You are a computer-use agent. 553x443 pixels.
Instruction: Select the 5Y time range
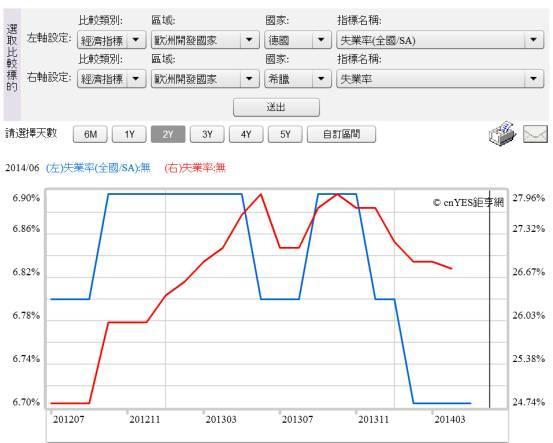pos(285,134)
